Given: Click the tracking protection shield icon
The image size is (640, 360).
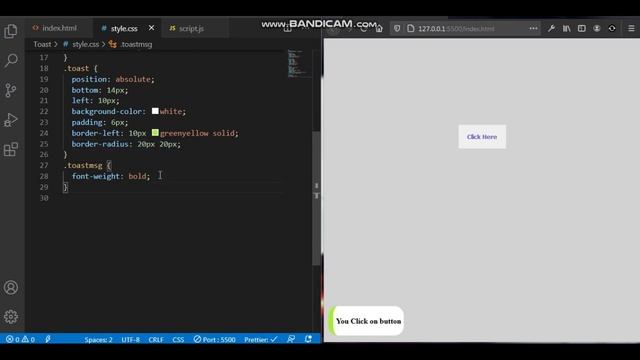Looking at the screenshot, I should (x=397, y=29).
